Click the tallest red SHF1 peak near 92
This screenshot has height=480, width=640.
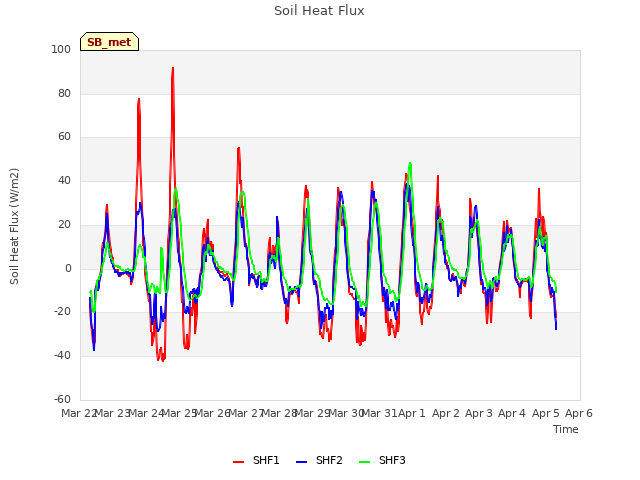point(173,69)
